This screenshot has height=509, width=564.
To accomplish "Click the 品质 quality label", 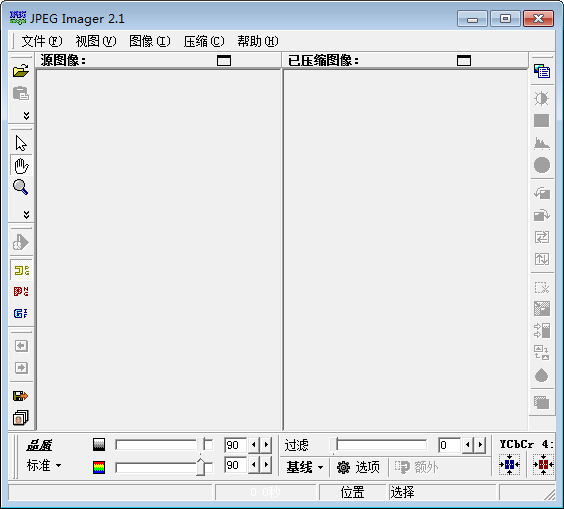I will tap(39, 445).
